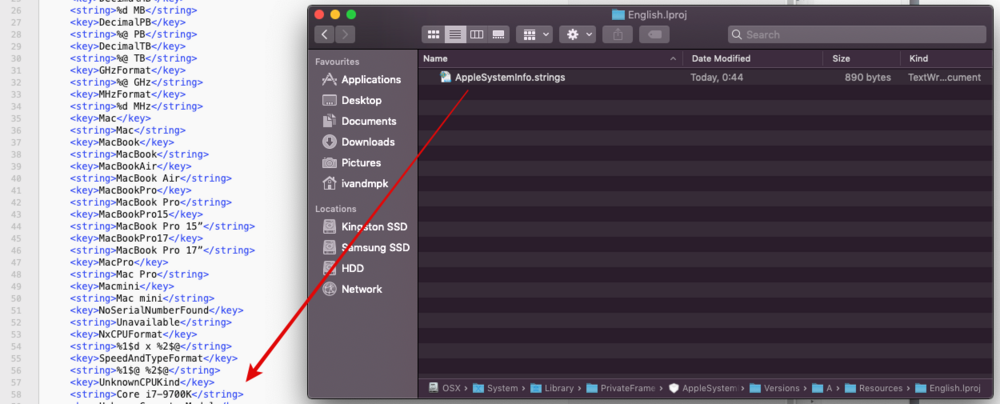Open Downloads in the sidebar
Screen dimensions: 1000x404
[x=367, y=142]
